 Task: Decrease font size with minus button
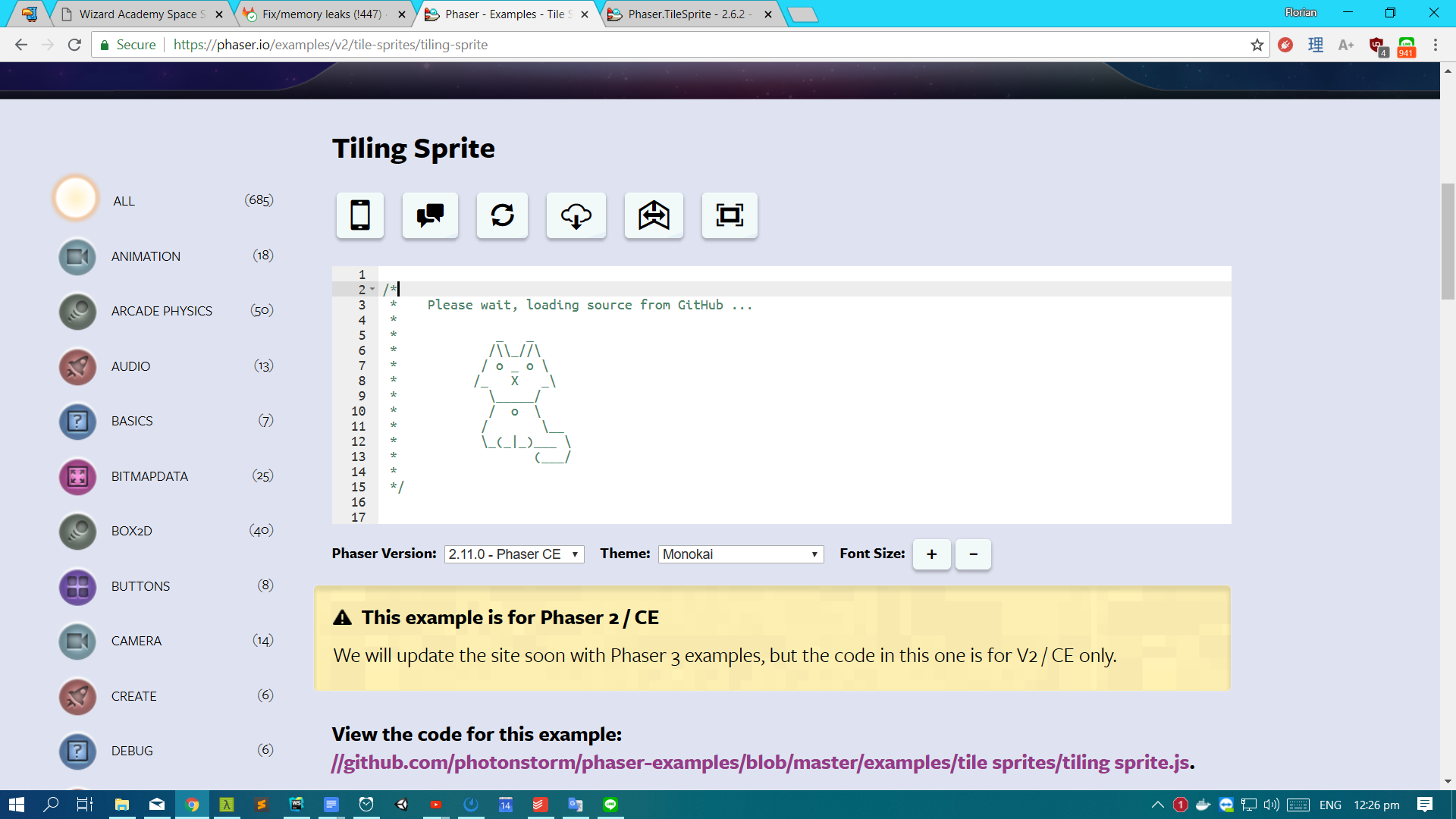tap(973, 554)
